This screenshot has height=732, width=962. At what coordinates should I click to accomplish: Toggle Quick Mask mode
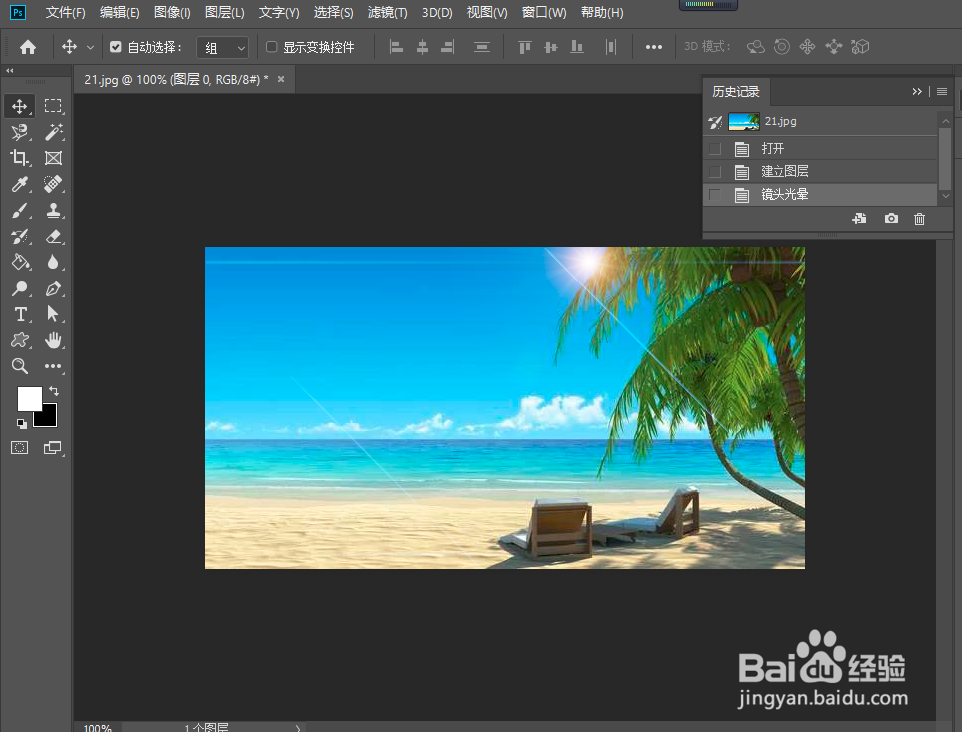click(x=19, y=448)
